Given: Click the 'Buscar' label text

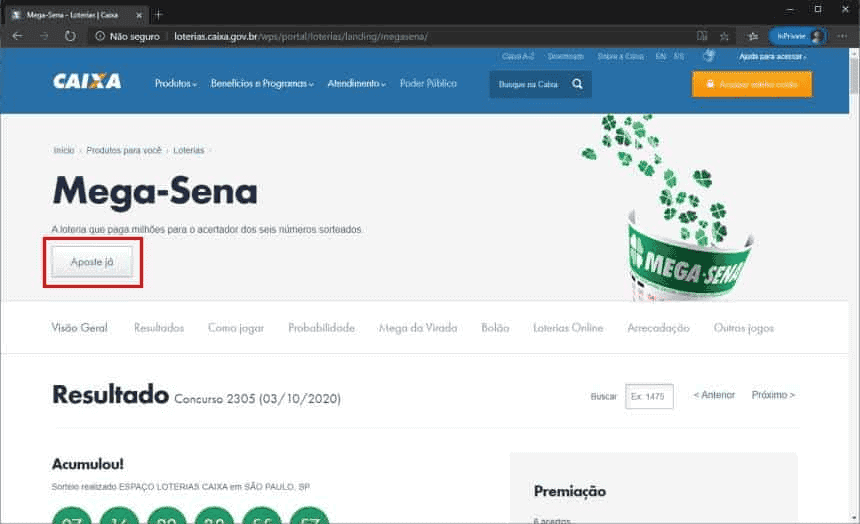Looking at the screenshot, I should pos(604,396).
